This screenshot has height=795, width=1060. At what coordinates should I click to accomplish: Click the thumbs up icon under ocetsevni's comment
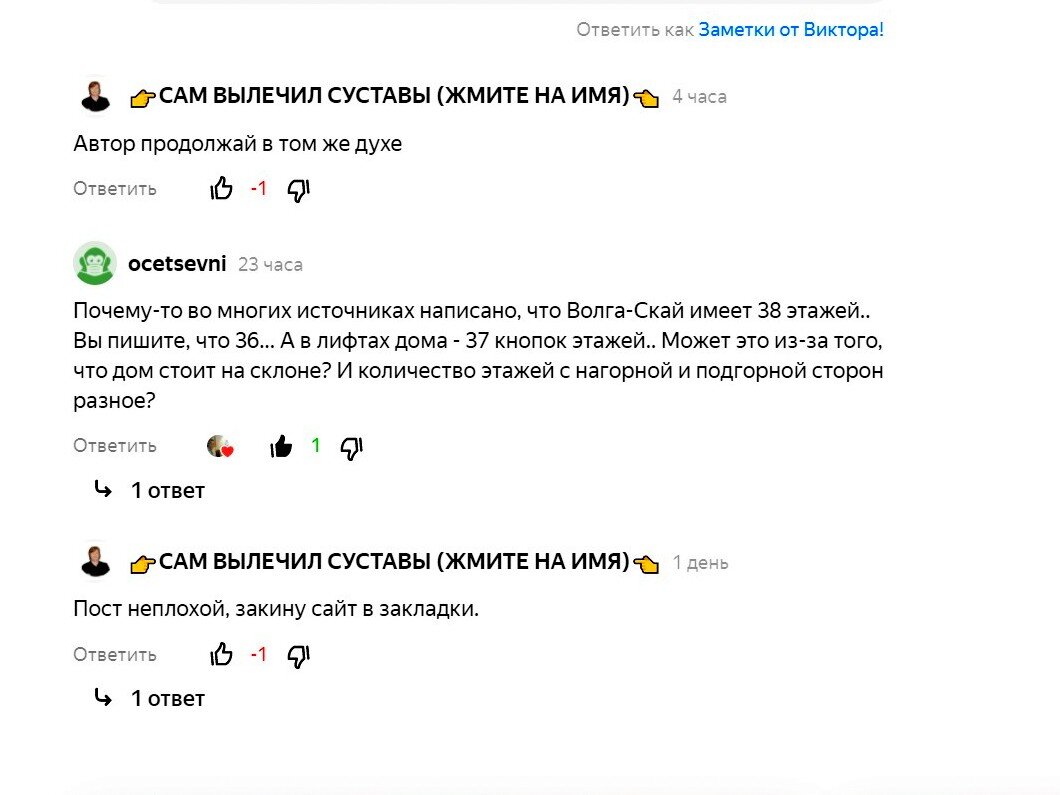point(282,445)
